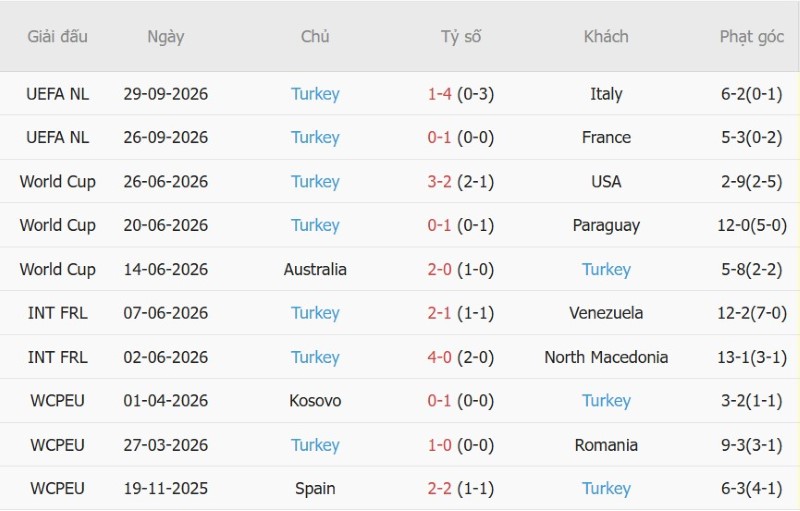Select the Tỷ số column header
Image resolution: width=800 pixels, height=511 pixels.
pyautogui.click(x=461, y=37)
